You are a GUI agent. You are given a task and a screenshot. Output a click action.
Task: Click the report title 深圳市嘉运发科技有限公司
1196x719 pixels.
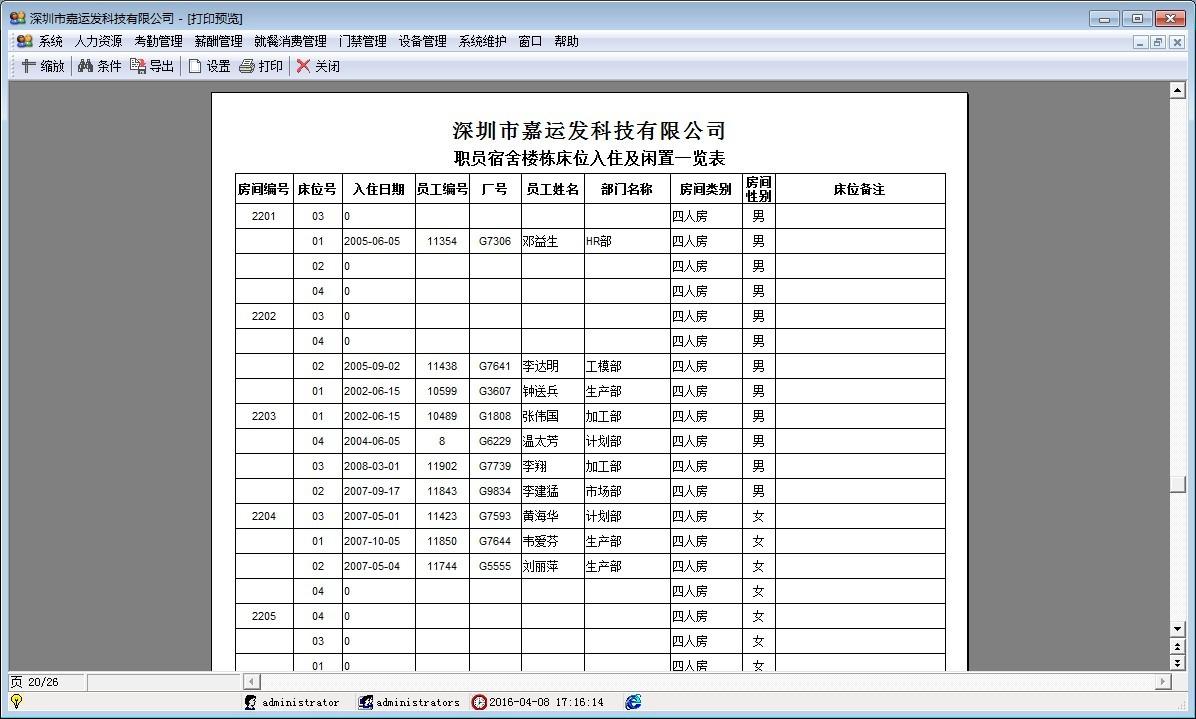(589, 130)
